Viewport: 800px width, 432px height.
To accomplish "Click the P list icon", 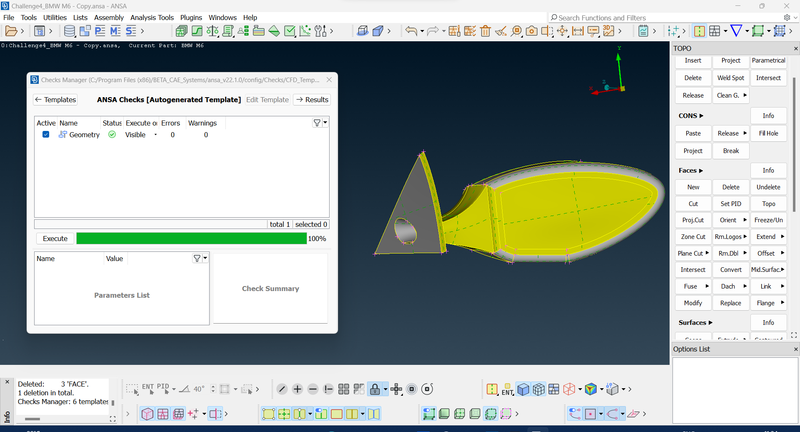I will pyautogui.click(x=100, y=31).
